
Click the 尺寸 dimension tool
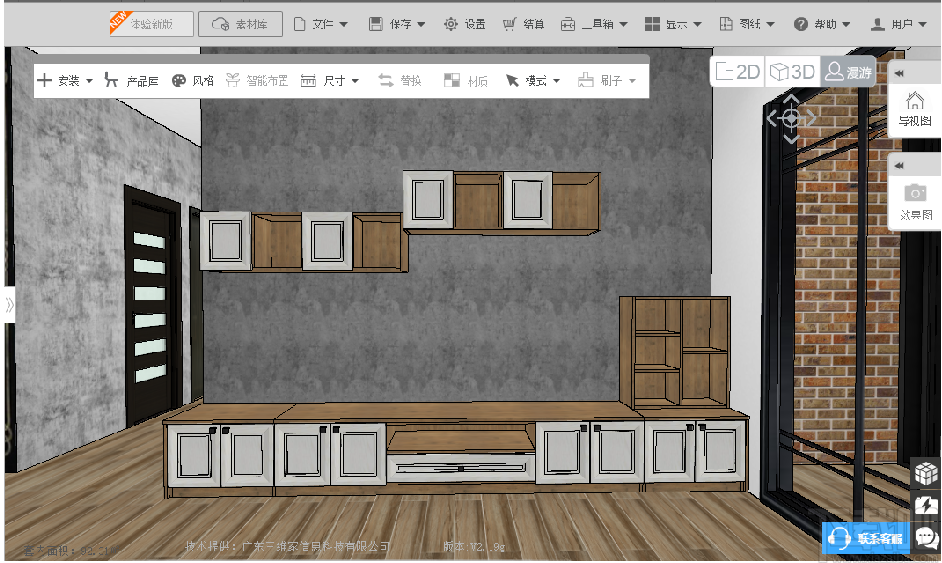[x=329, y=81]
